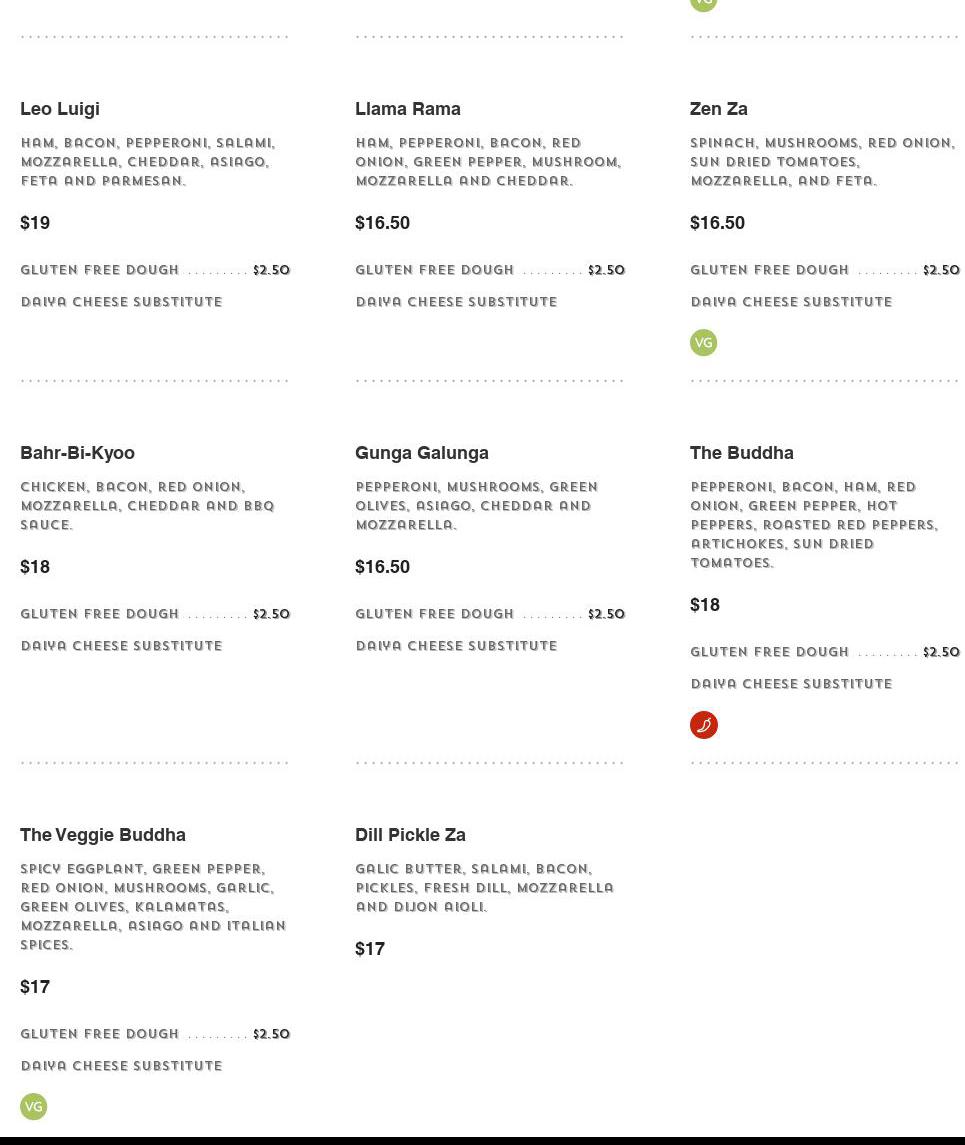Open the Bahr-Bi-Kyoo pizza title
The image size is (965, 1145).
[x=77, y=453]
